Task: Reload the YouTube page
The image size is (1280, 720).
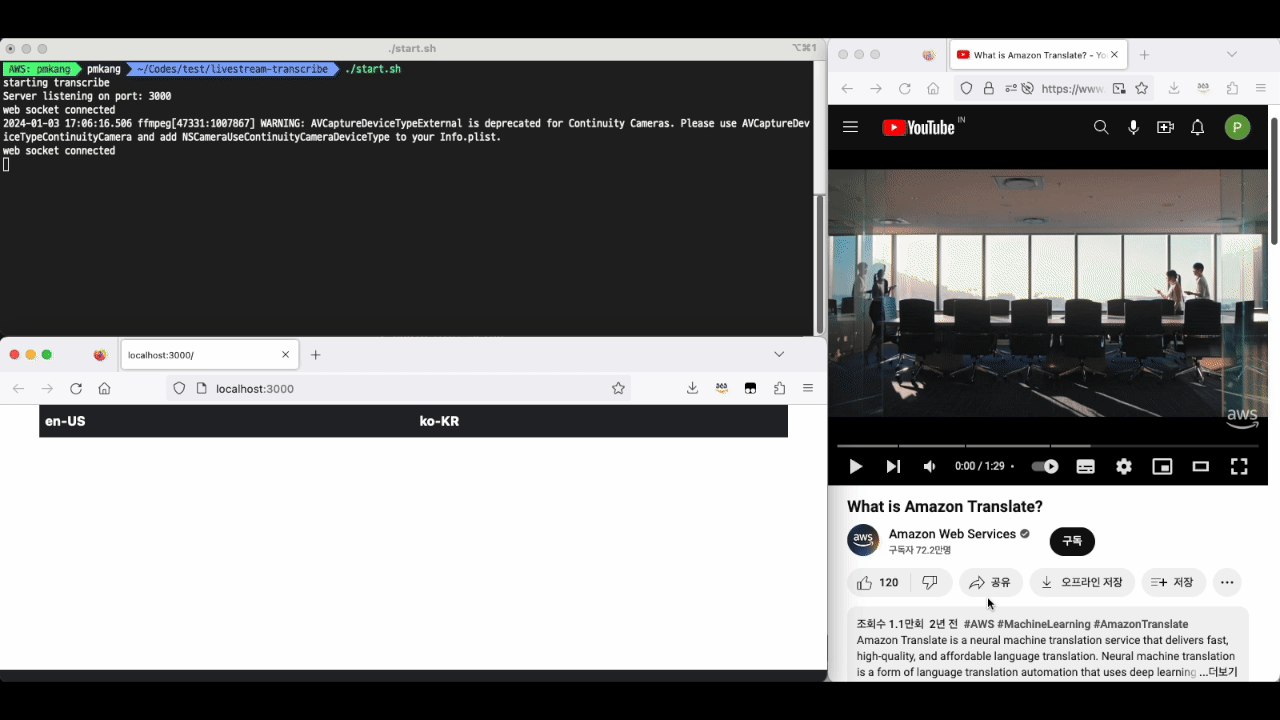Action: coord(905,89)
